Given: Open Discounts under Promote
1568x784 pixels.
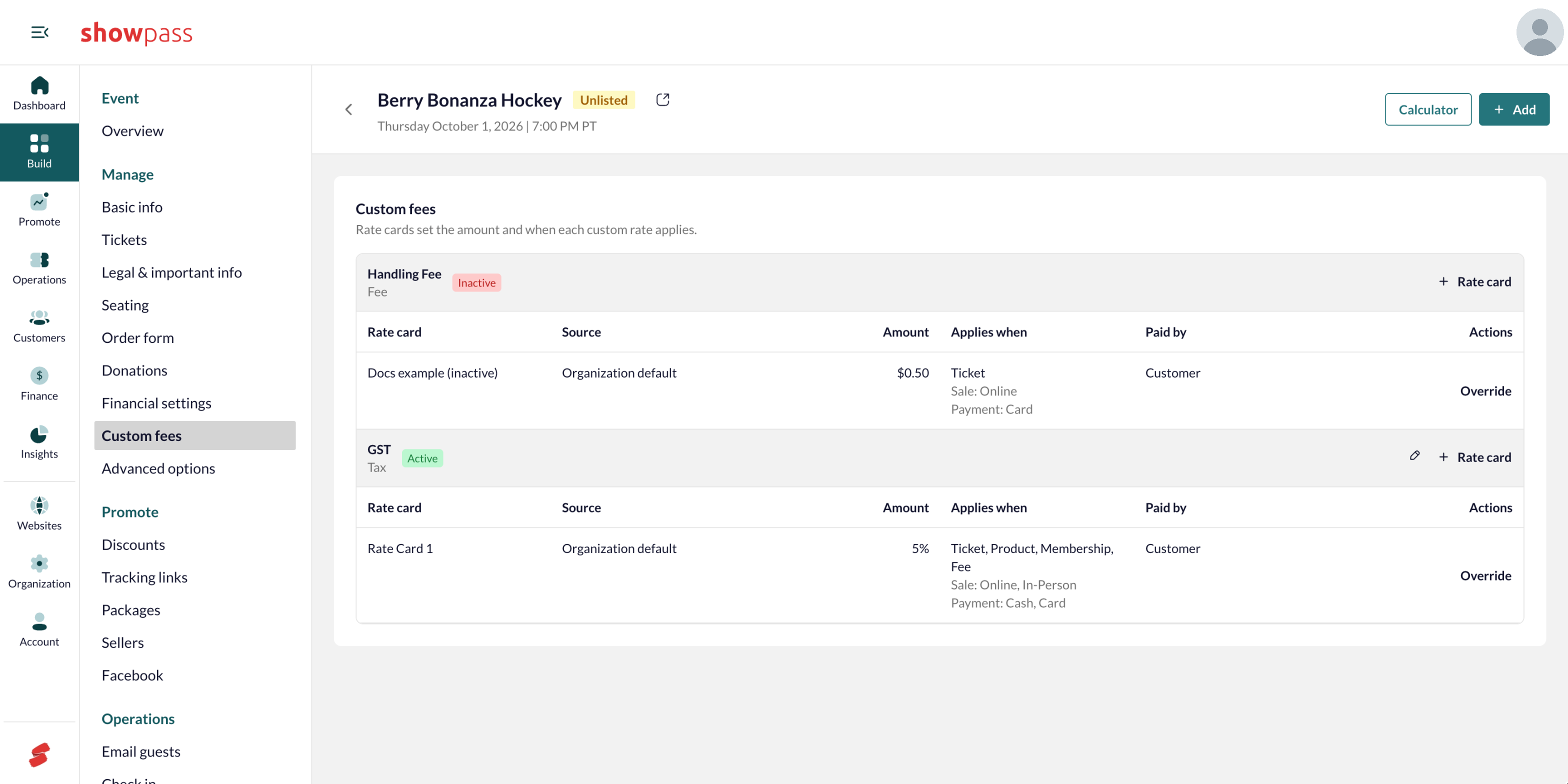Looking at the screenshot, I should pos(133,544).
